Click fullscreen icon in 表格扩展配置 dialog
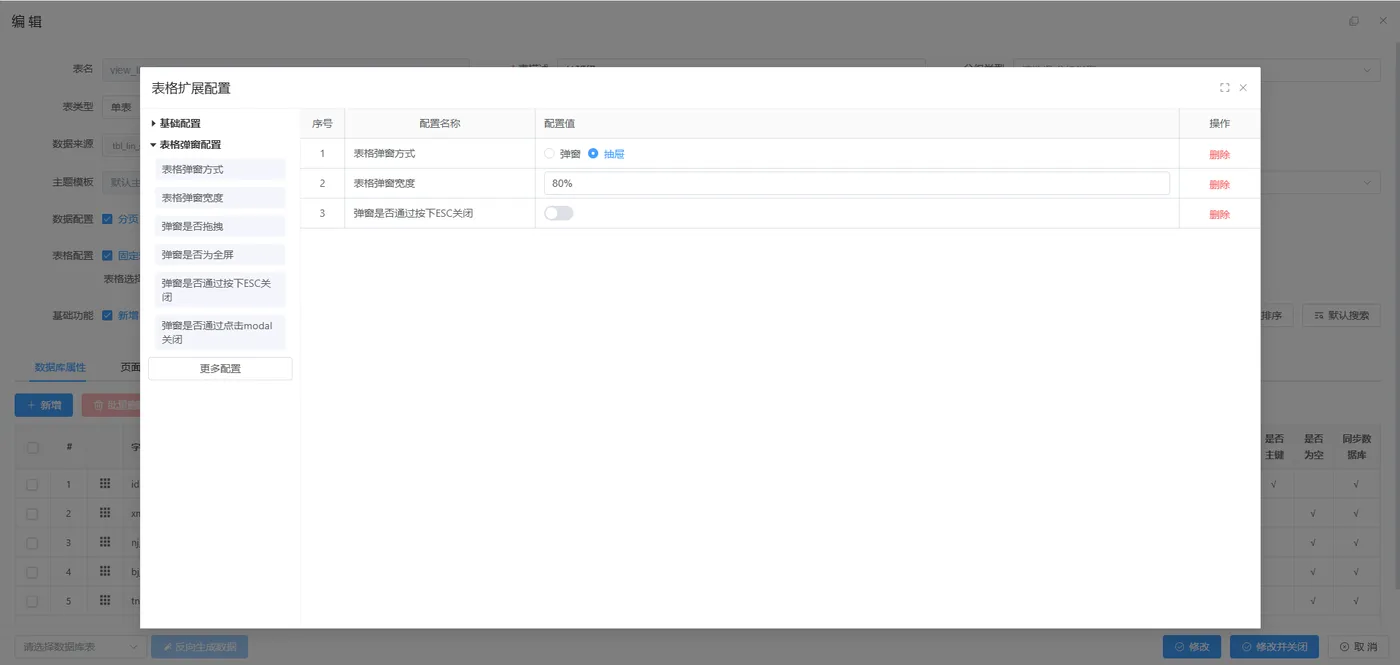Image resolution: width=1400 pixels, height=665 pixels. click(1224, 88)
